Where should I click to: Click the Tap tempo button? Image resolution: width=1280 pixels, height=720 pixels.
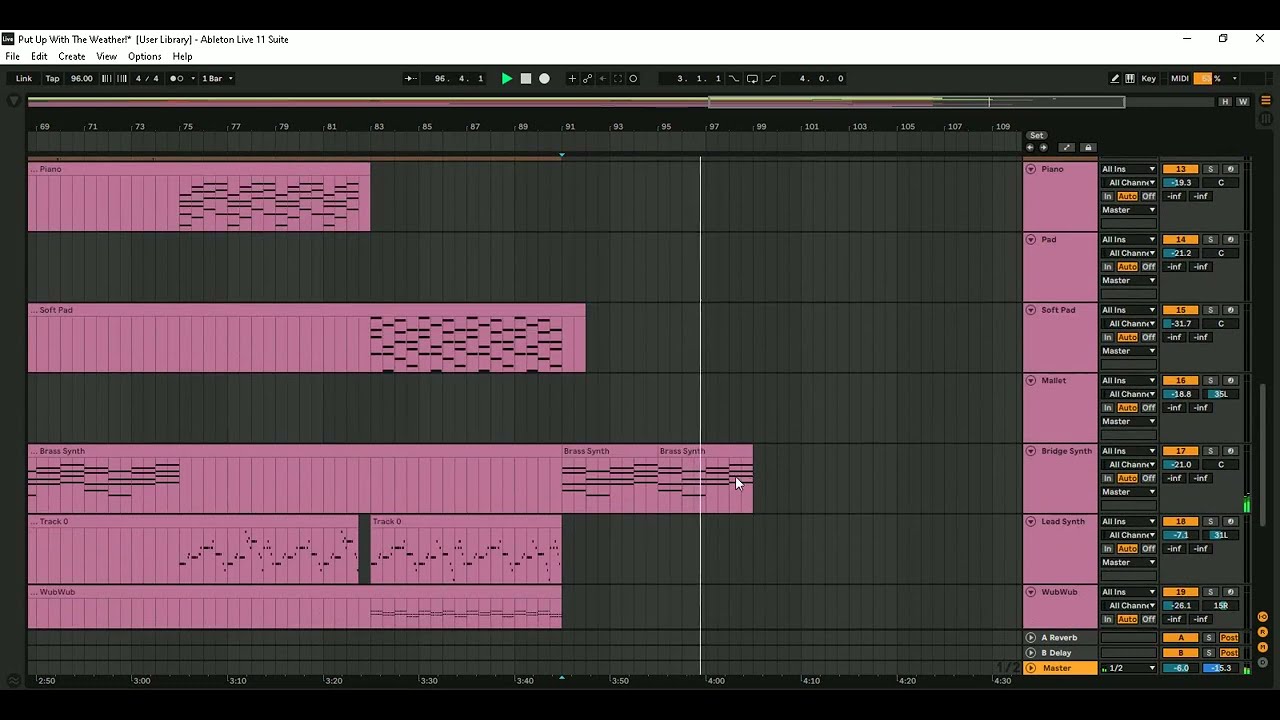[52, 78]
